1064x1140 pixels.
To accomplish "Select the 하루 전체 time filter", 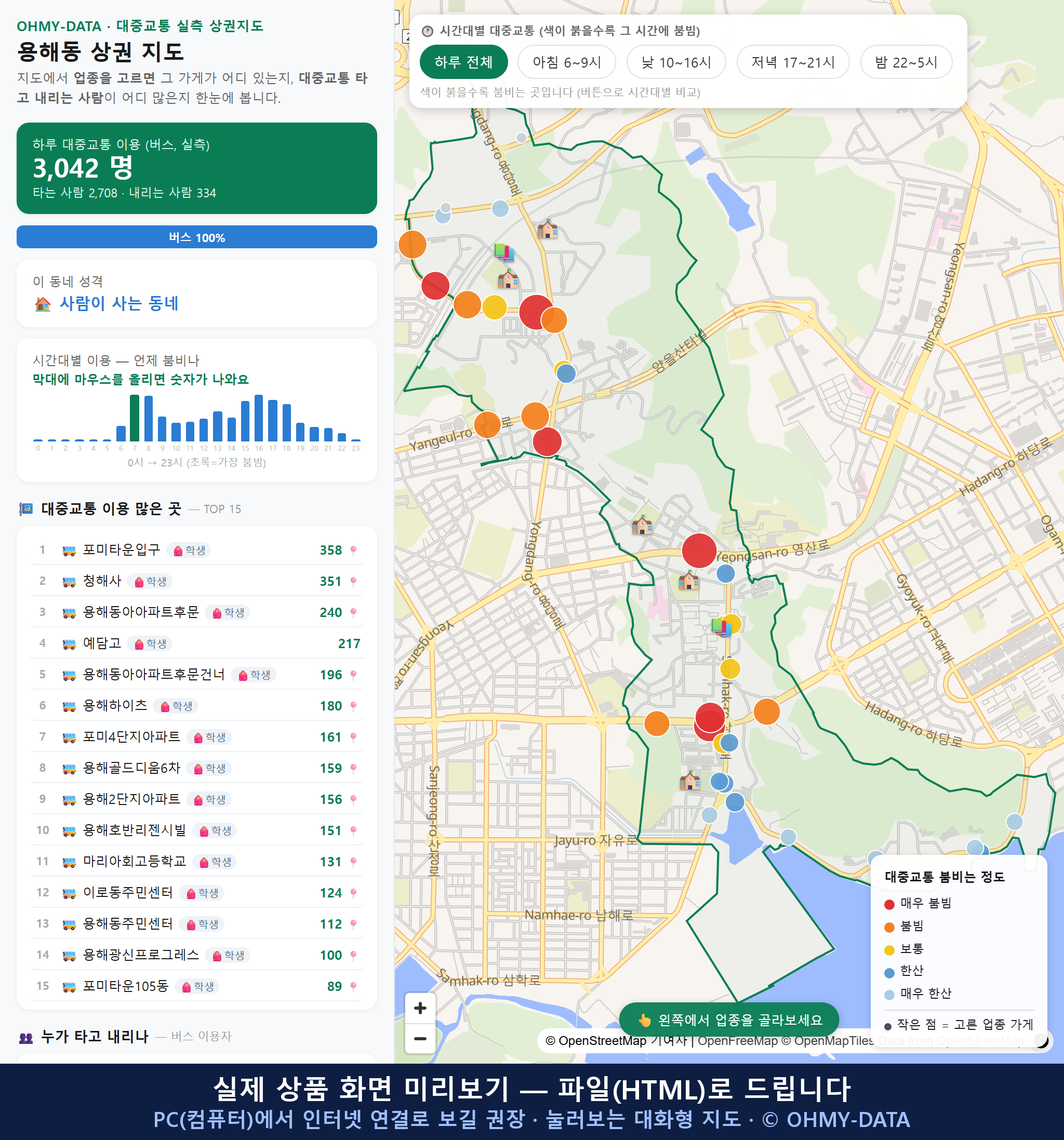I will [x=463, y=62].
